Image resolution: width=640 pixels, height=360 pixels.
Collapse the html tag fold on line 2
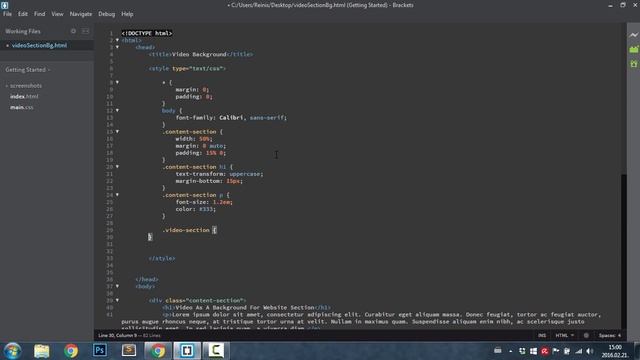coord(118,40)
